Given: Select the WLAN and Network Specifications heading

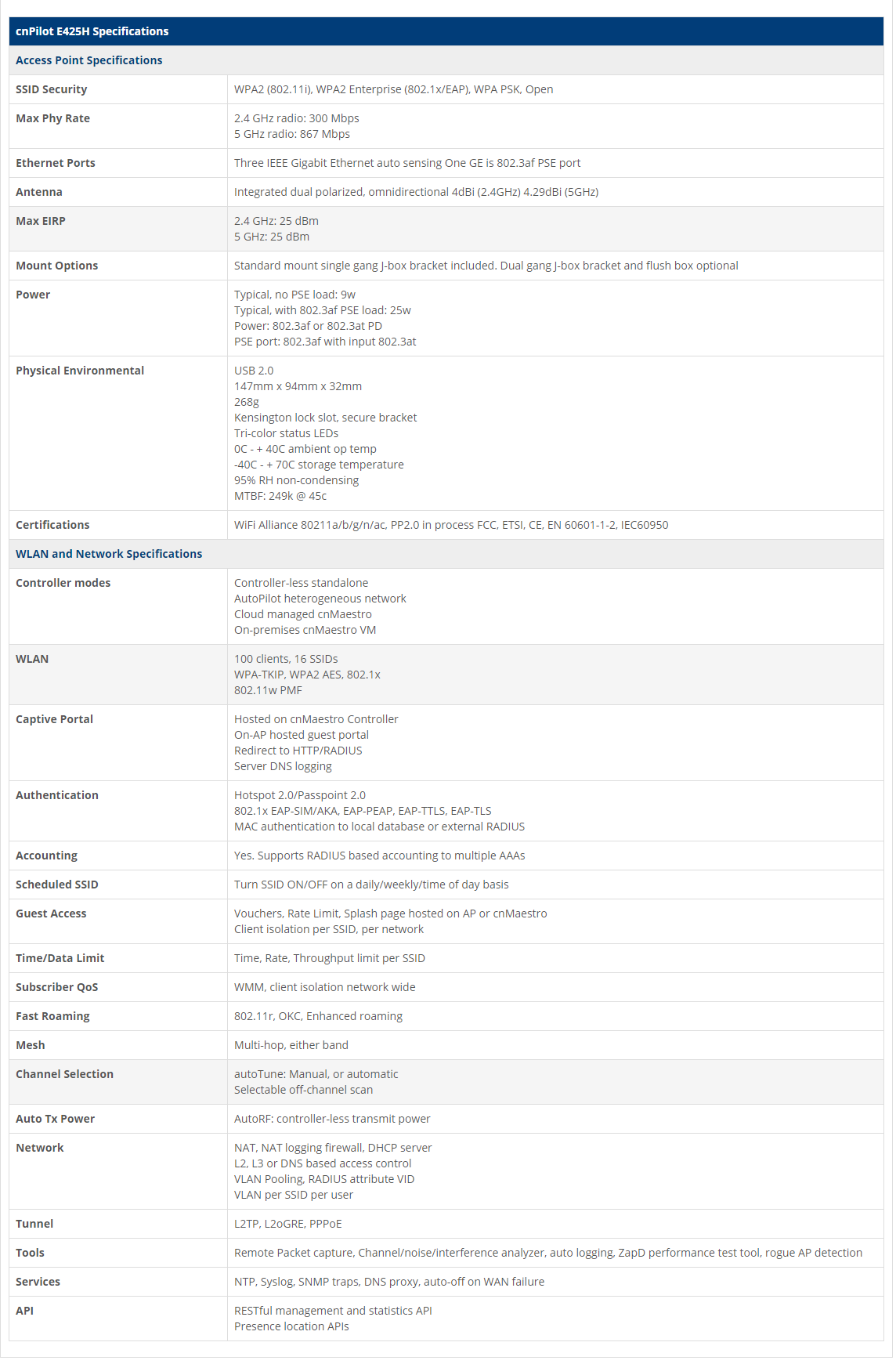Looking at the screenshot, I should [109, 554].
